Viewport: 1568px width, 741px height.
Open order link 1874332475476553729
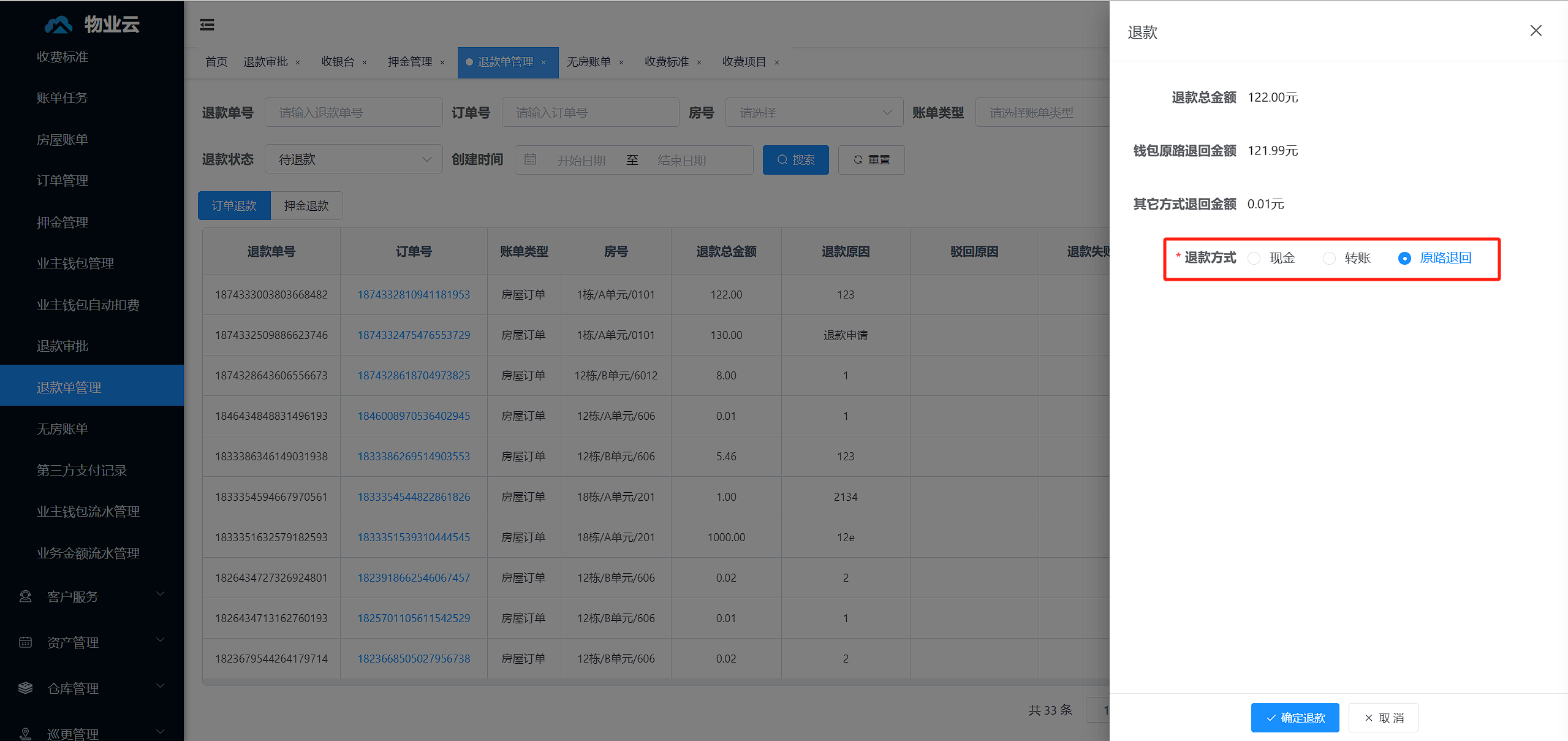point(414,335)
